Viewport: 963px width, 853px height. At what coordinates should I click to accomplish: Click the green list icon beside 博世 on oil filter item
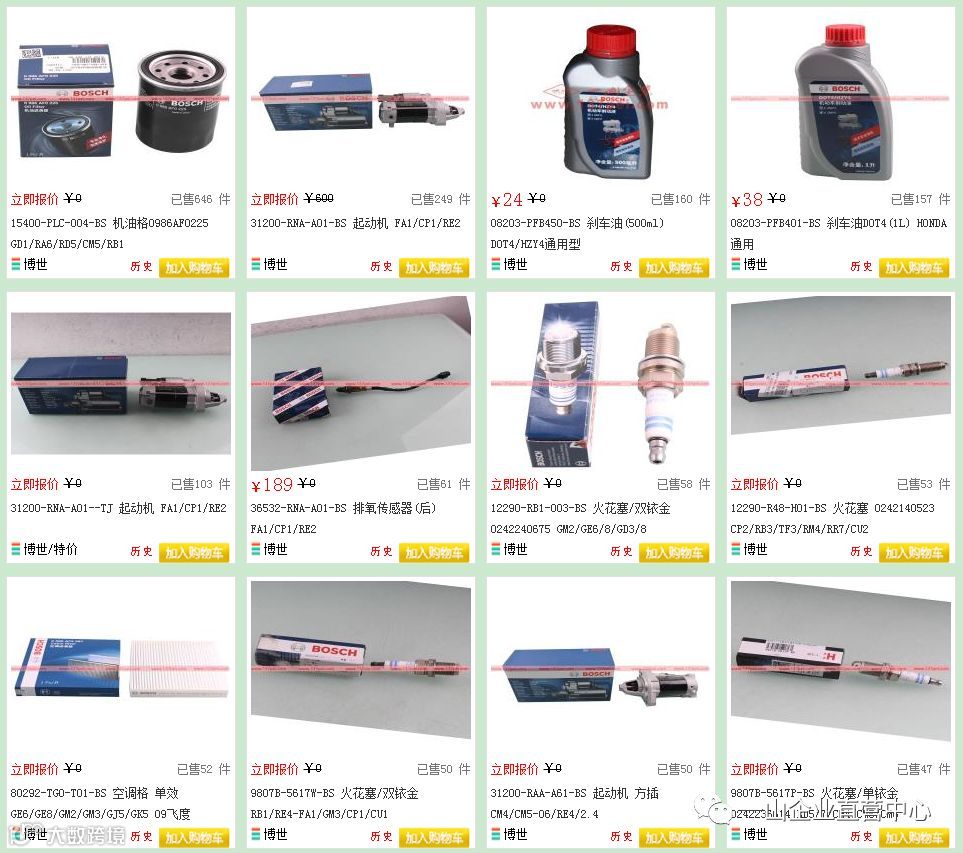[x=16, y=265]
